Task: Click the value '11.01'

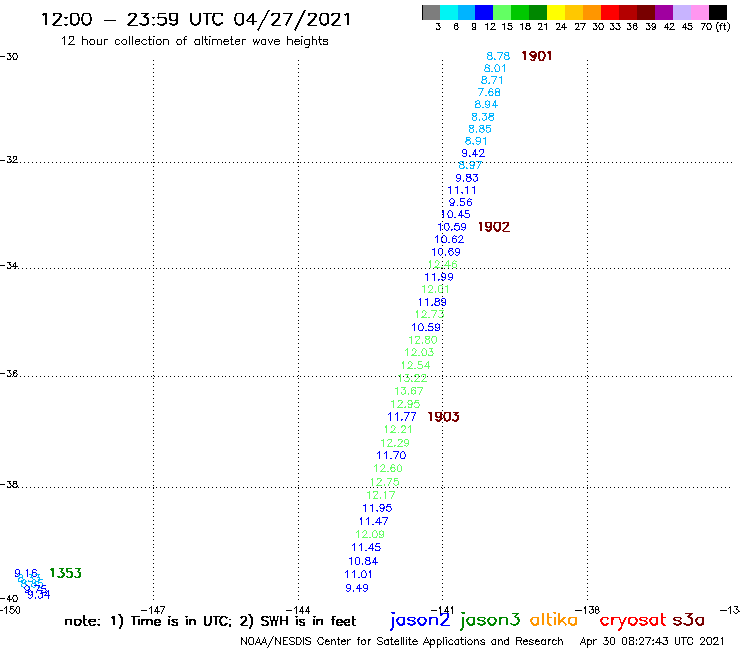Action: (359, 574)
